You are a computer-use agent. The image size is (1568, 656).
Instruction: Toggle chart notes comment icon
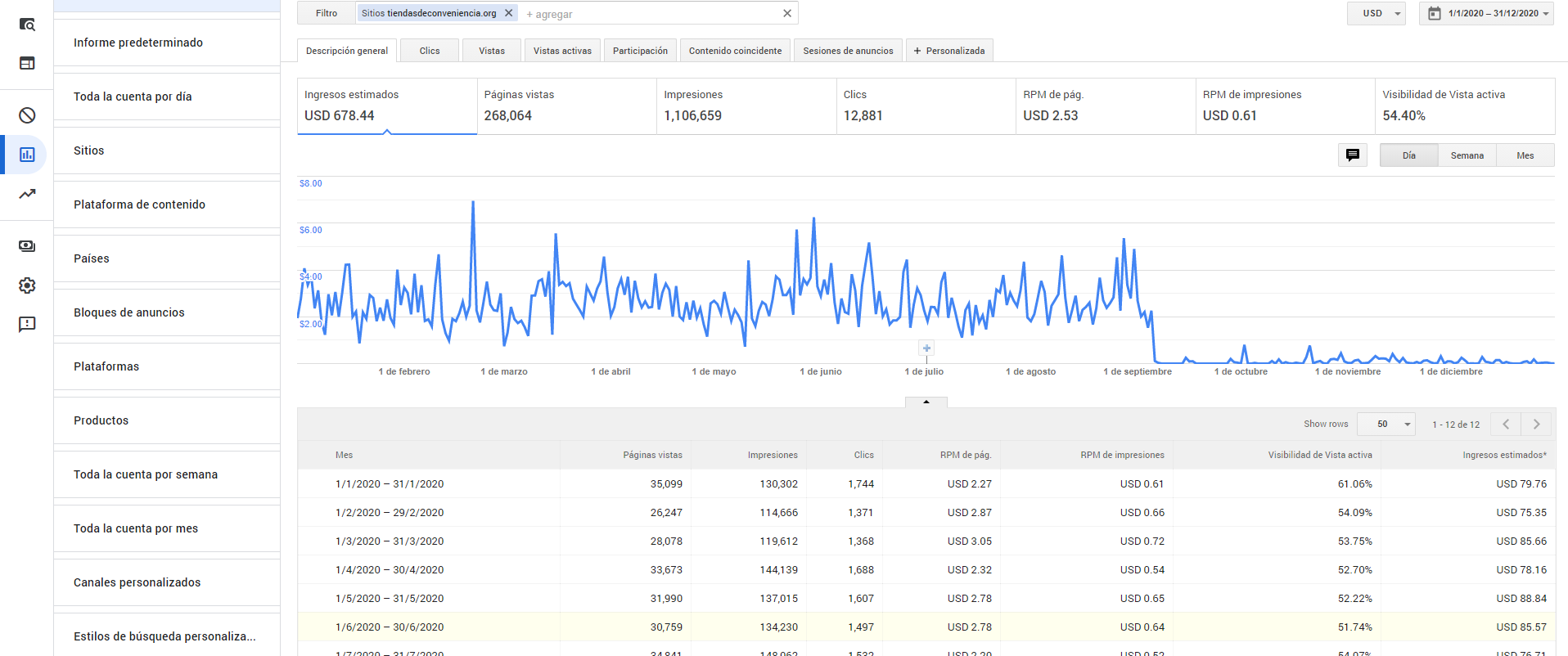[1353, 155]
